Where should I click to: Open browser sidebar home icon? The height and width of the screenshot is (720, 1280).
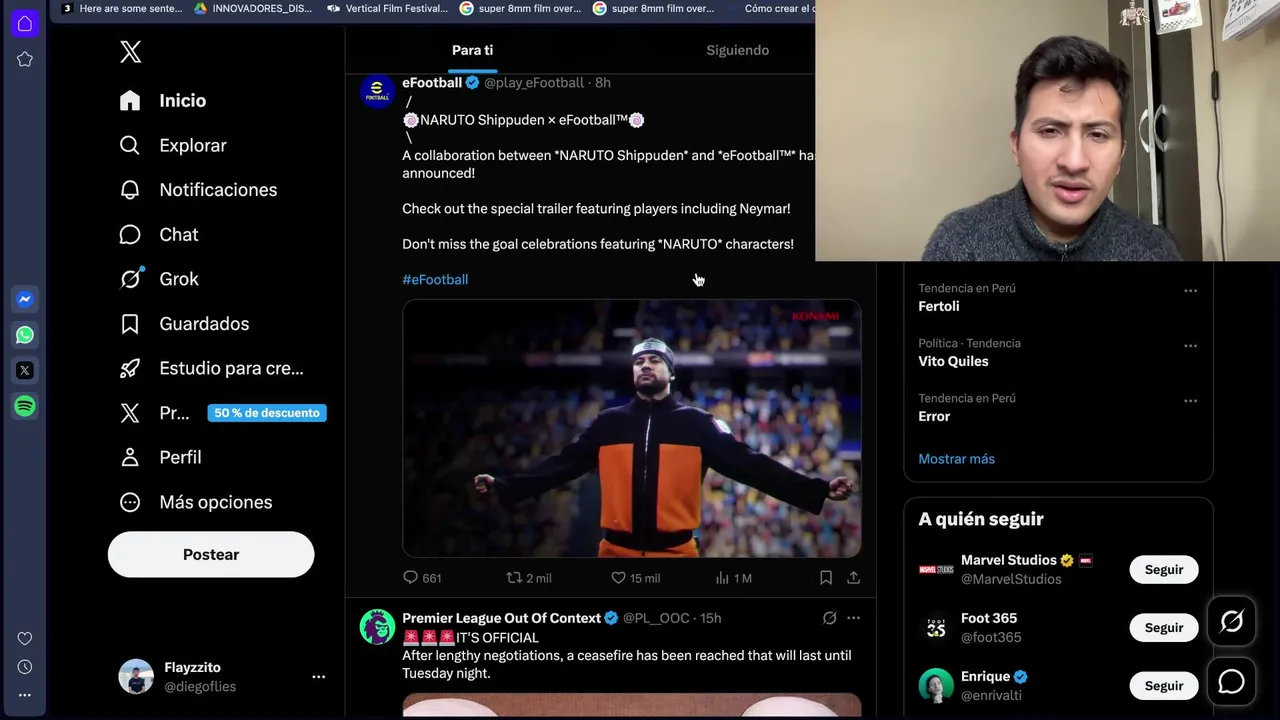(25, 23)
